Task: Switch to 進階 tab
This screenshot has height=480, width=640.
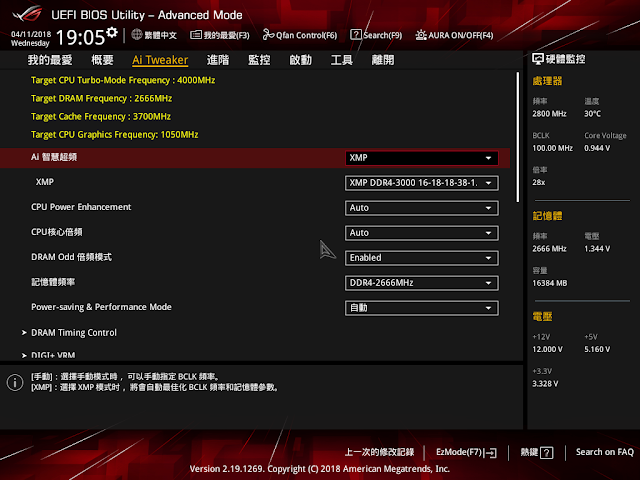Action: coord(218,60)
